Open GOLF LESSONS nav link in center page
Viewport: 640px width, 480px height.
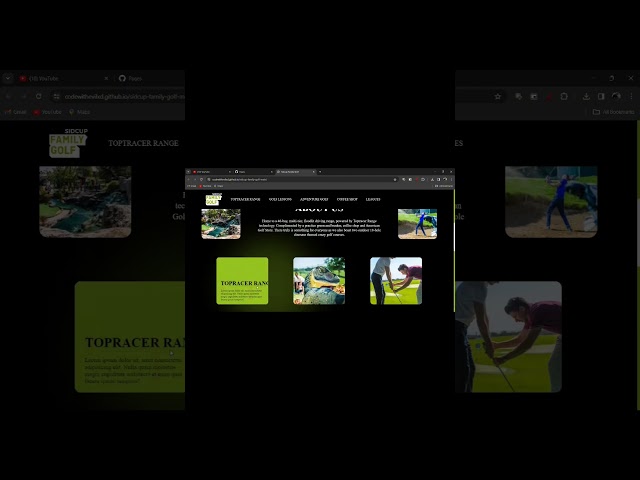(280, 200)
